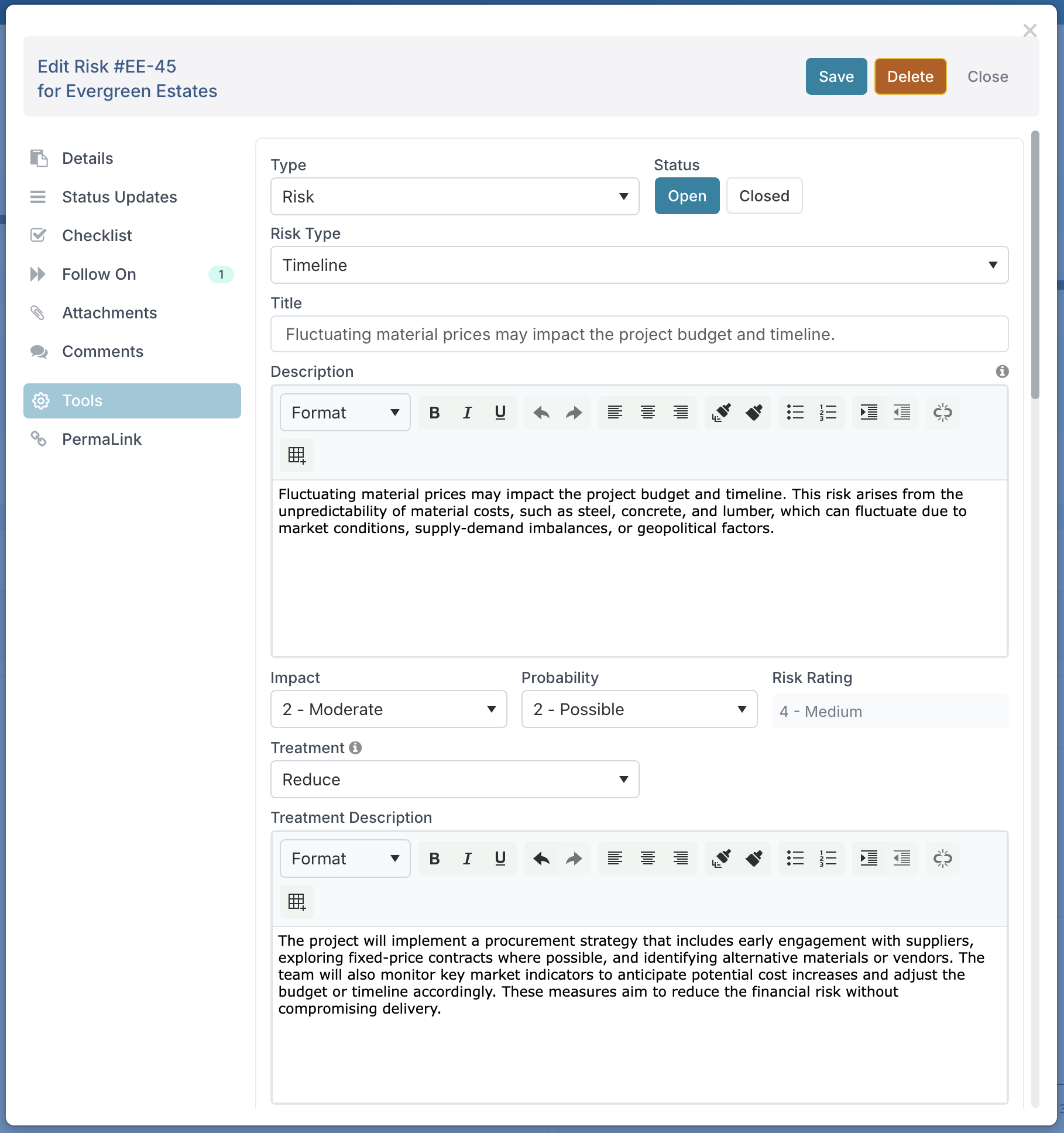Click Undo arrow in Description toolbar
Screen dimensions: 1064x1133
click(541, 413)
